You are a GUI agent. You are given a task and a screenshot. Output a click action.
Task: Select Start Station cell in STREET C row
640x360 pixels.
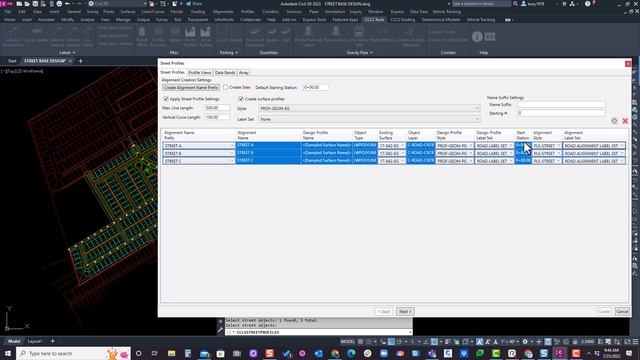click(x=523, y=161)
